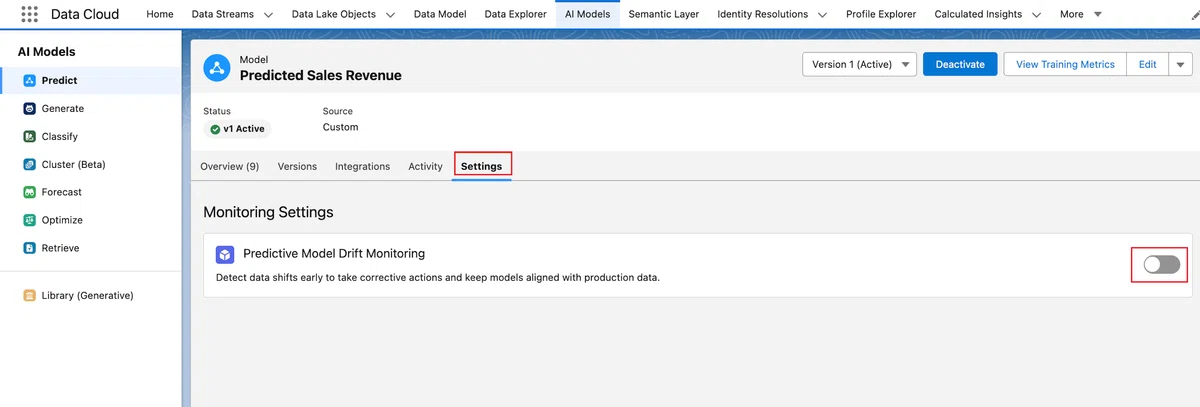Select Retrieve in AI Models sidebar
This screenshot has width=1200, height=407.
coord(91,248)
